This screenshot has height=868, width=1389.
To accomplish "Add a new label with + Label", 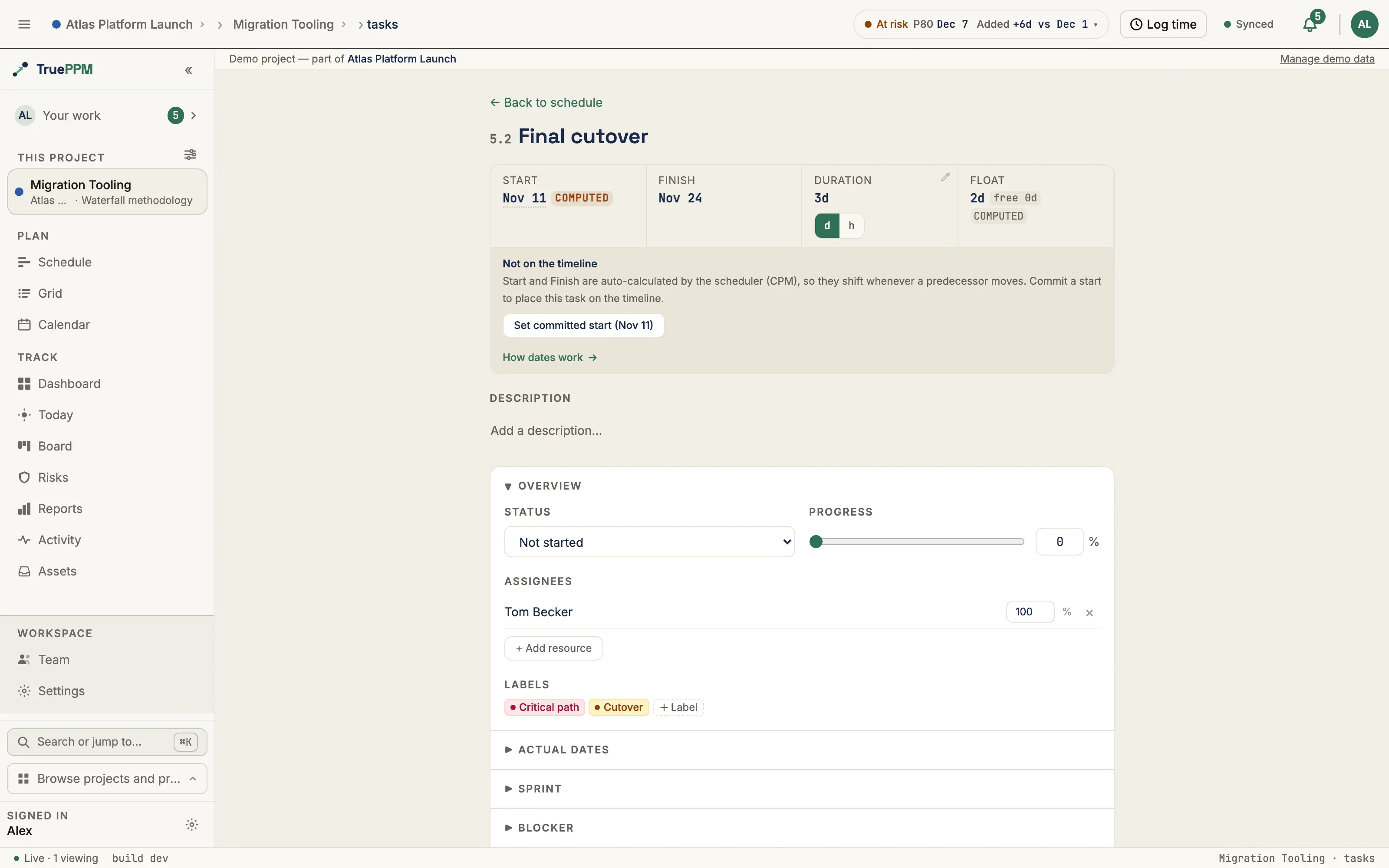I will tap(678, 707).
